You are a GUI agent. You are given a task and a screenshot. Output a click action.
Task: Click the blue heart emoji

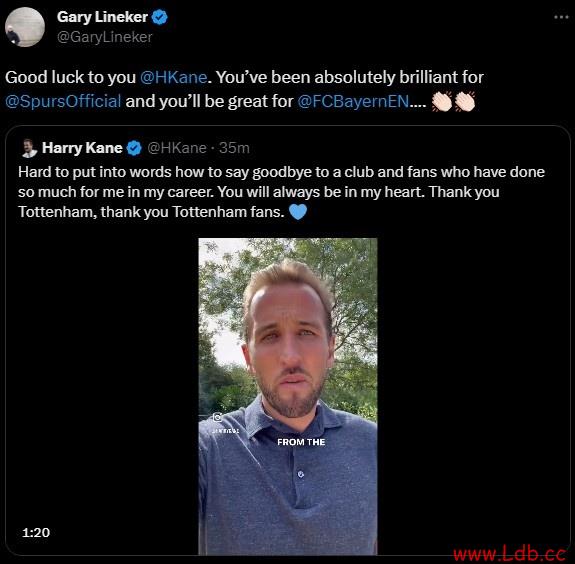(x=298, y=212)
